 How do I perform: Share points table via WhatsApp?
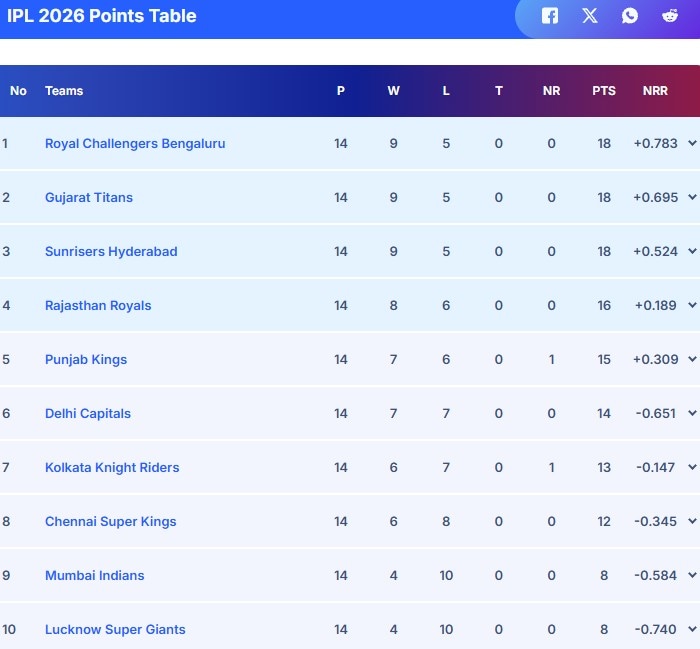(x=629, y=16)
